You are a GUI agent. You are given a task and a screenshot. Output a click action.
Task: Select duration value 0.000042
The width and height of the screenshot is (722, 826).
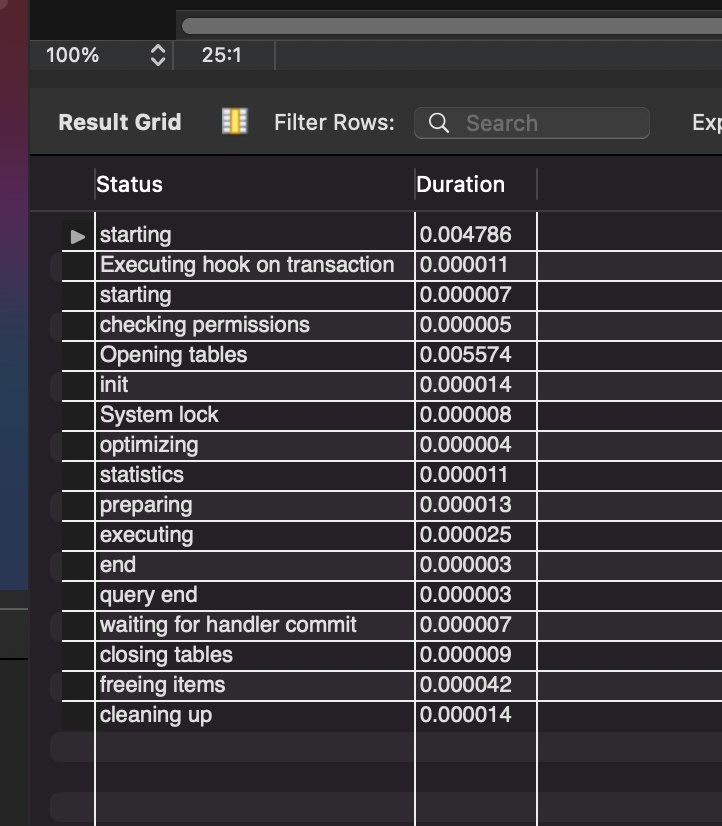(x=476, y=685)
